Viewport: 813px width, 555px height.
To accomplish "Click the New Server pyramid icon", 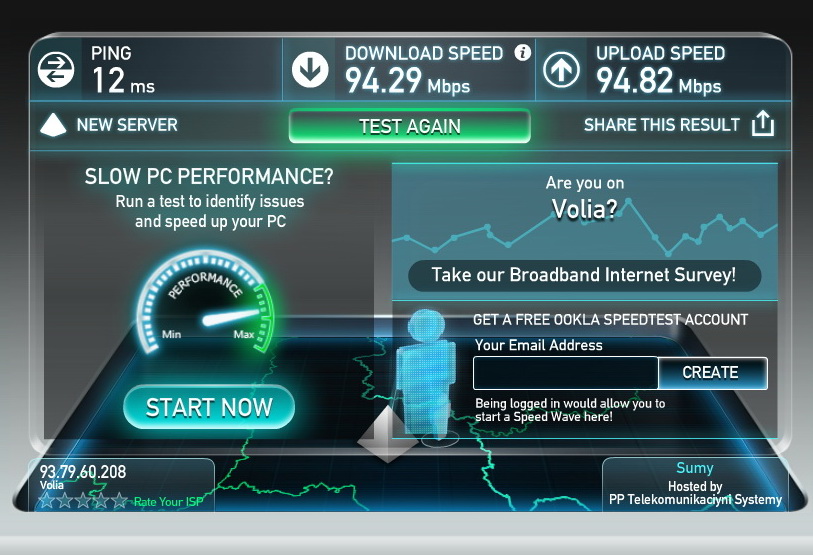I will click(x=53, y=125).
